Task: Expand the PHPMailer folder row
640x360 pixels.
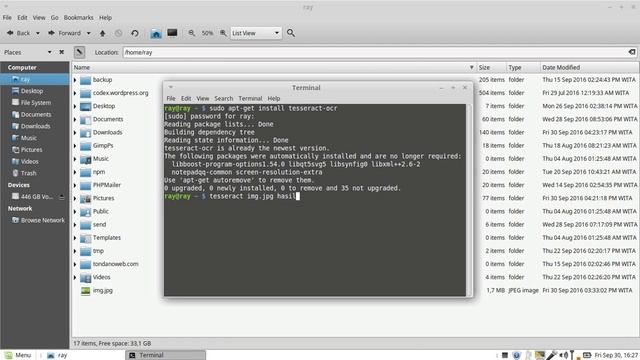Action: [75, 185]
